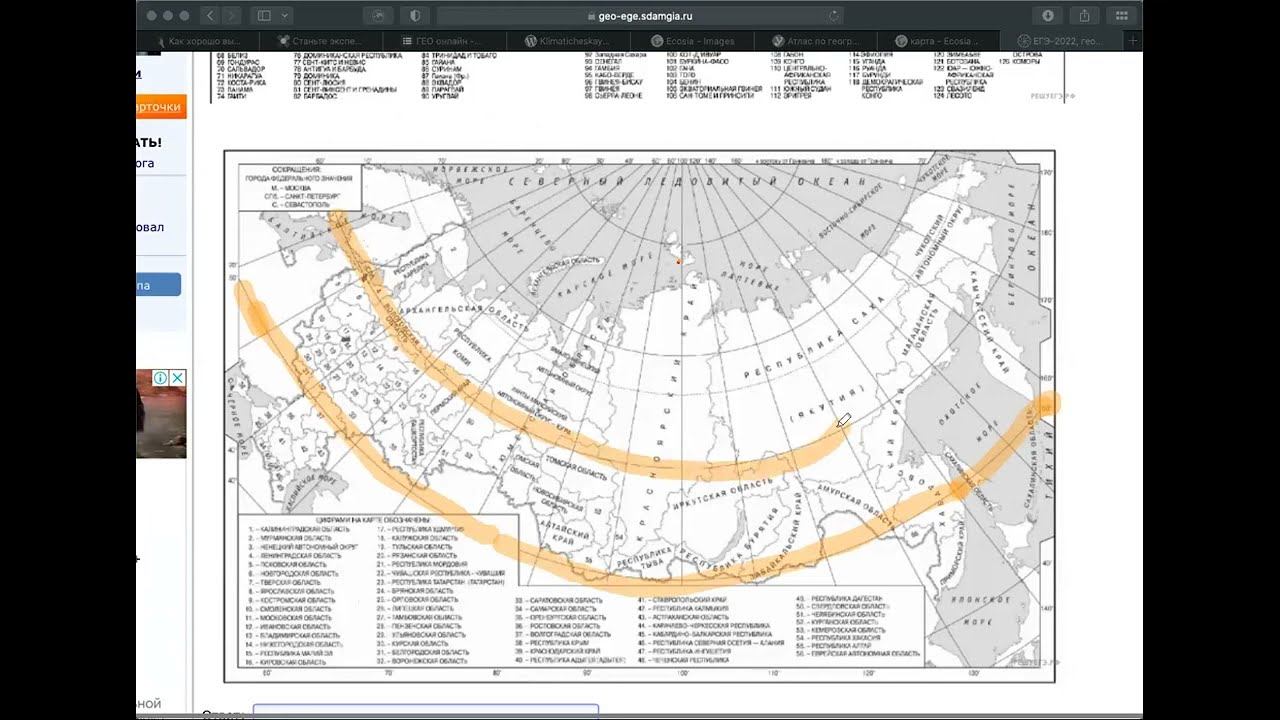The height and width of the screenshot is (720, 1280).
Task: Close the advertisement with X icon
Action: coord(177,378)
